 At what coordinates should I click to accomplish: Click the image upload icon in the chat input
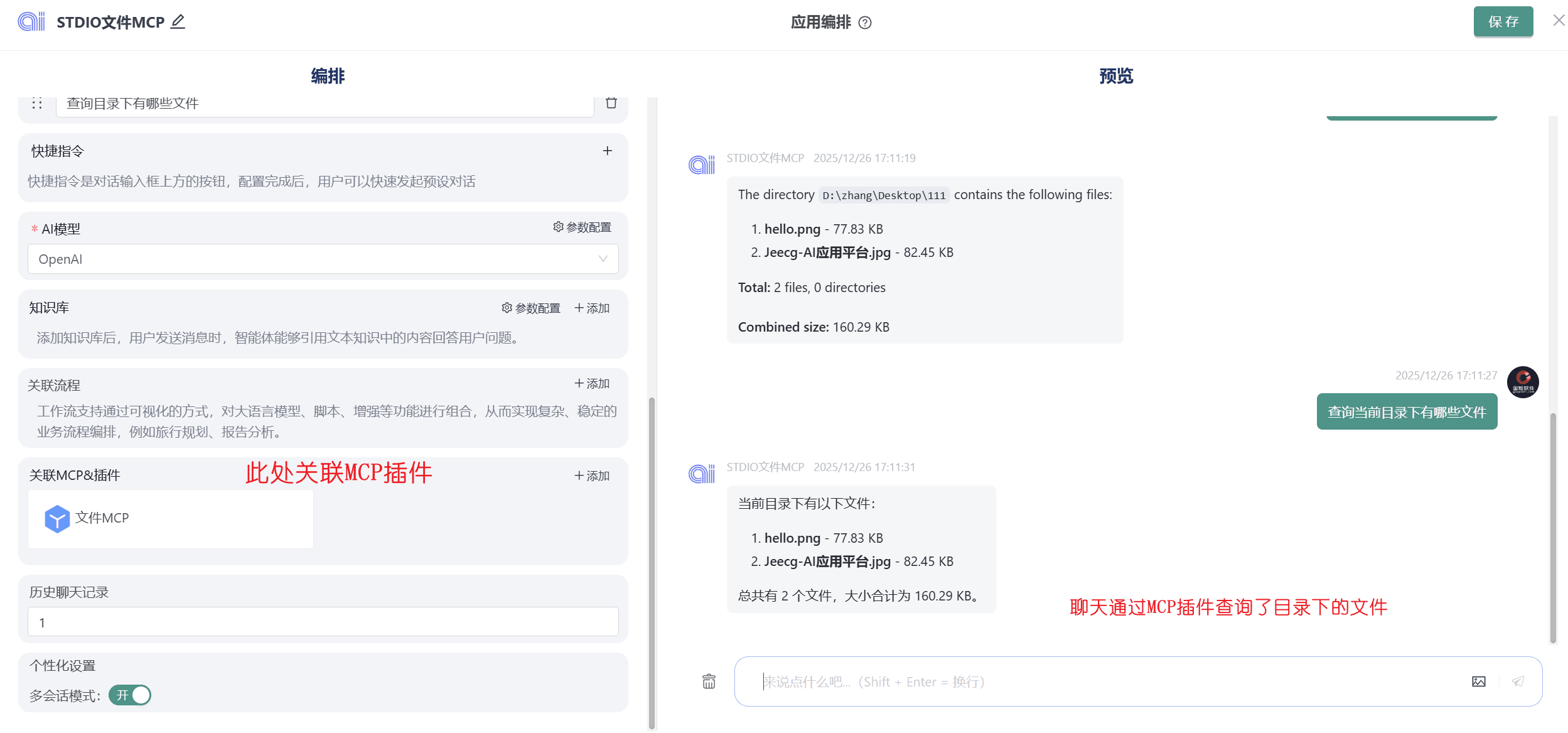pyautogui.click(x=1478, y=681)
